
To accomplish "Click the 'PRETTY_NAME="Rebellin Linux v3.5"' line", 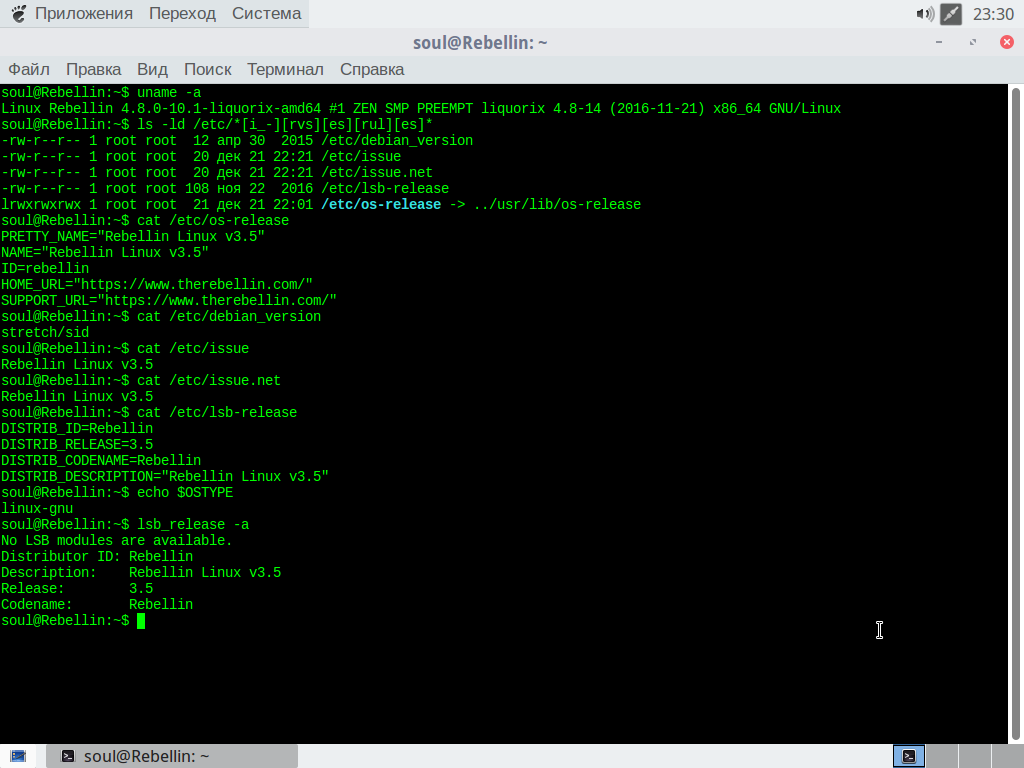I will 133,236.
